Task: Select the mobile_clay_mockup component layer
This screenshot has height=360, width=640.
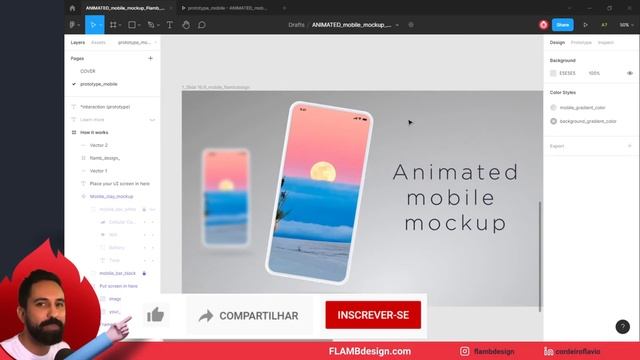Action: 112,196
